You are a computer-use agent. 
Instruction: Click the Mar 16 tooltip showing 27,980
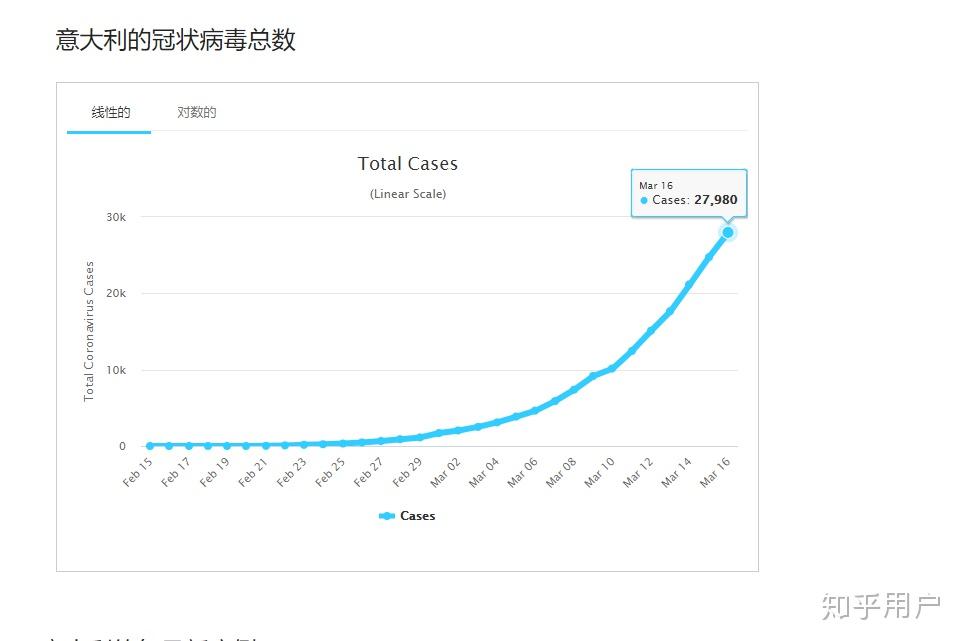pyautogui.click(x=689, y=193)
